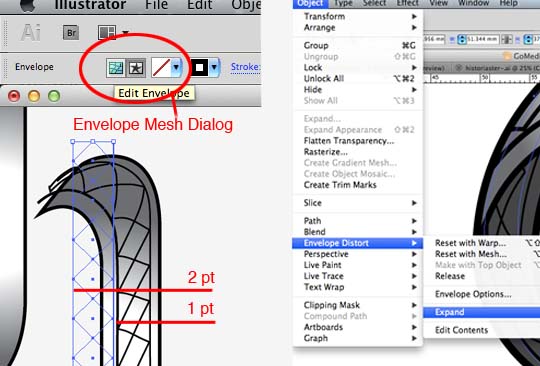Choose Envelope Options submenu item
Screen dimensions: 540x366
(x=482, y=294)
